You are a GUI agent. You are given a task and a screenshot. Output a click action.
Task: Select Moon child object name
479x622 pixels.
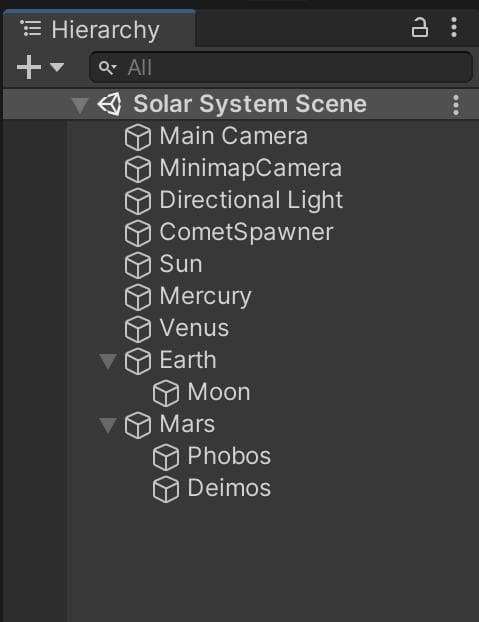[219, 392]
